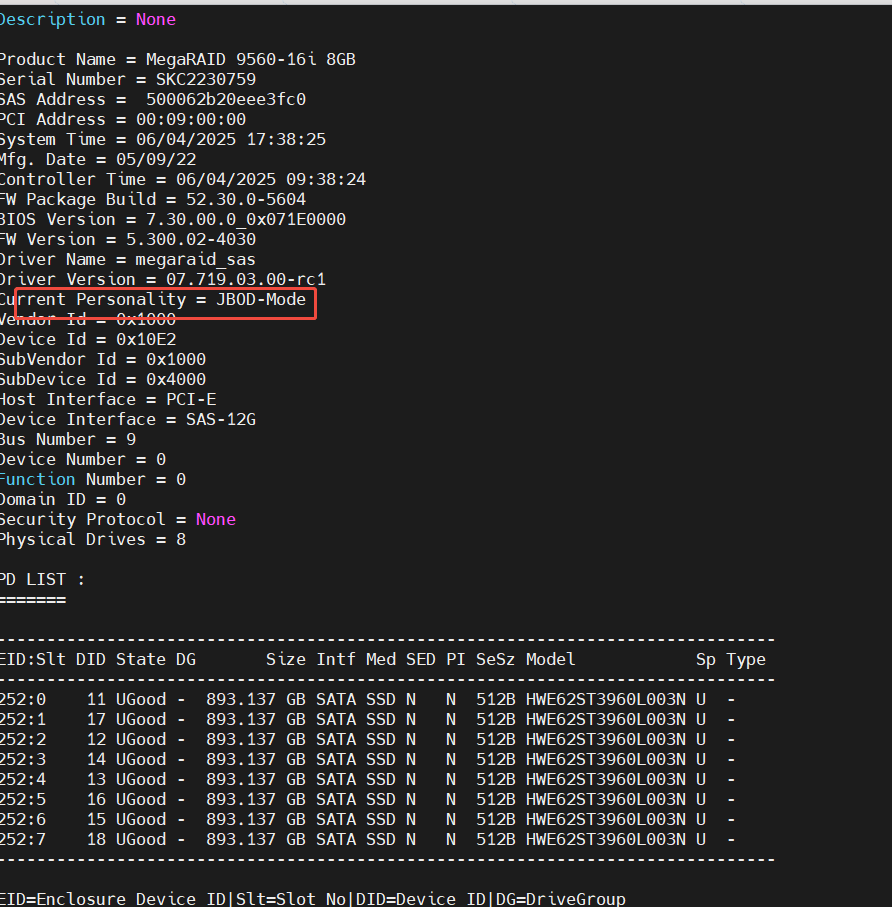The height and width of the screenshot is (907, 892).
Task: Click the Vendor Id 0x1000 line
Action: pos(88,319)
